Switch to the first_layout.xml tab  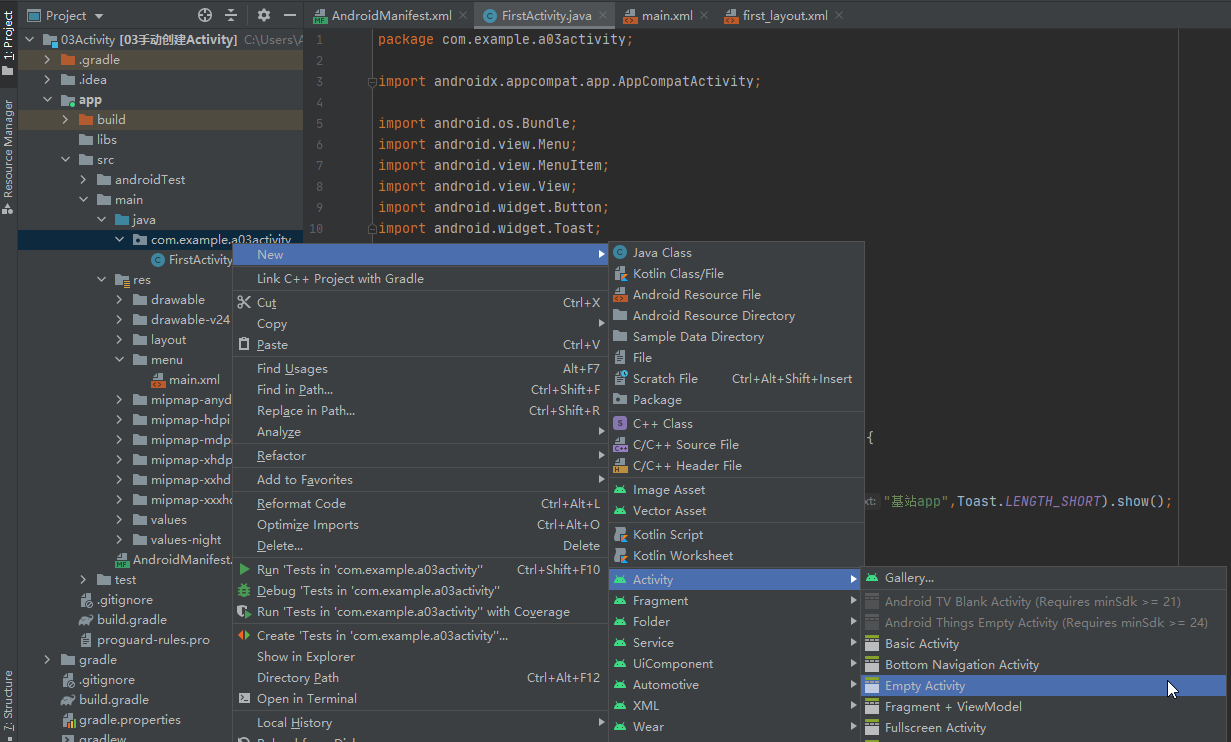[784, 16]
